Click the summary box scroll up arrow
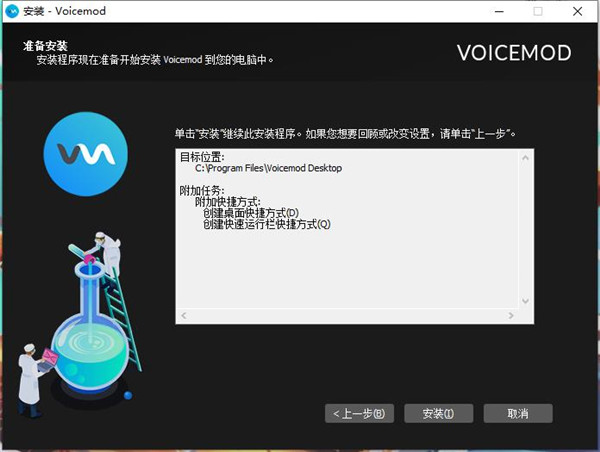 [x=525, y=158]
